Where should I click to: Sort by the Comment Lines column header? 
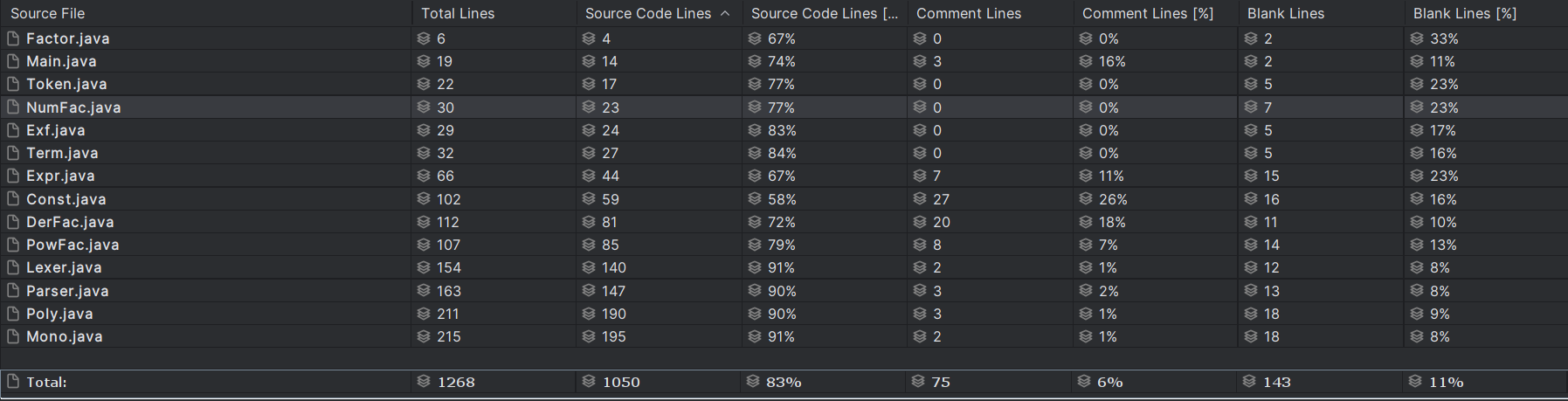(969, 13)
